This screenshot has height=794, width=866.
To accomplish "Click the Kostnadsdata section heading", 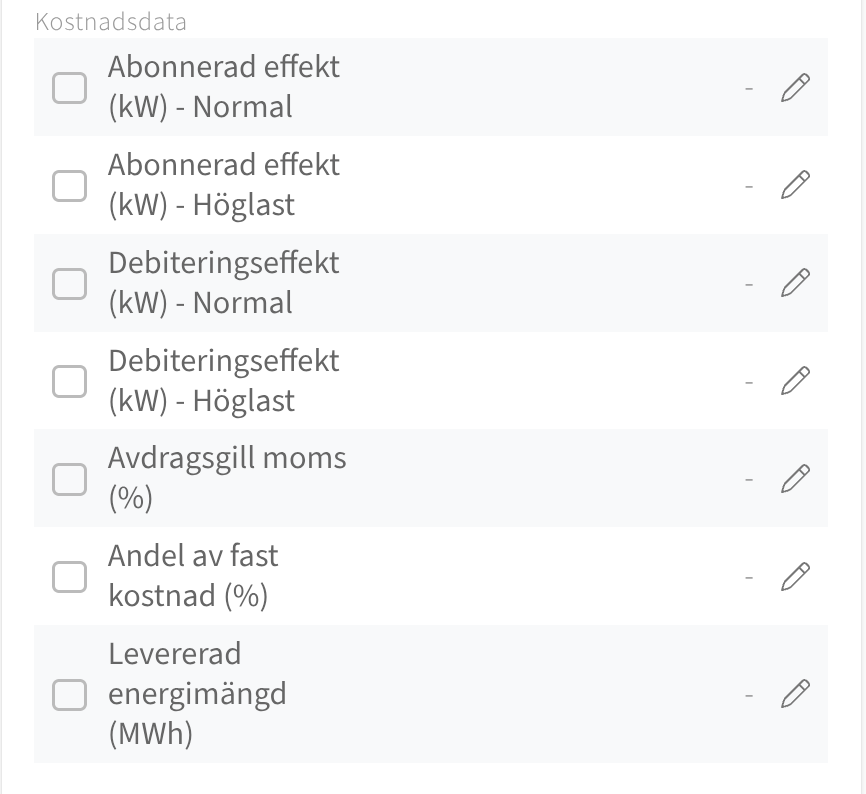I will pyautogui.click(x=111, y=22).
